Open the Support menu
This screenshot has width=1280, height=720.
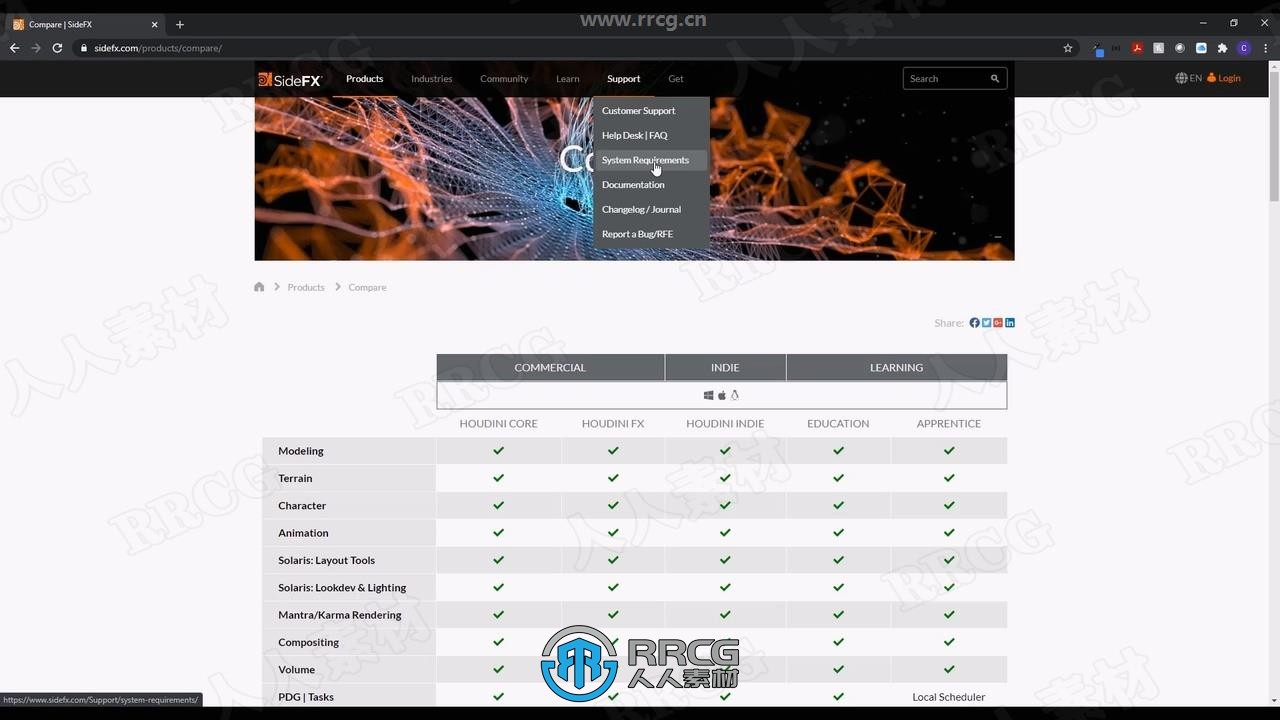(x=623, y=79)
